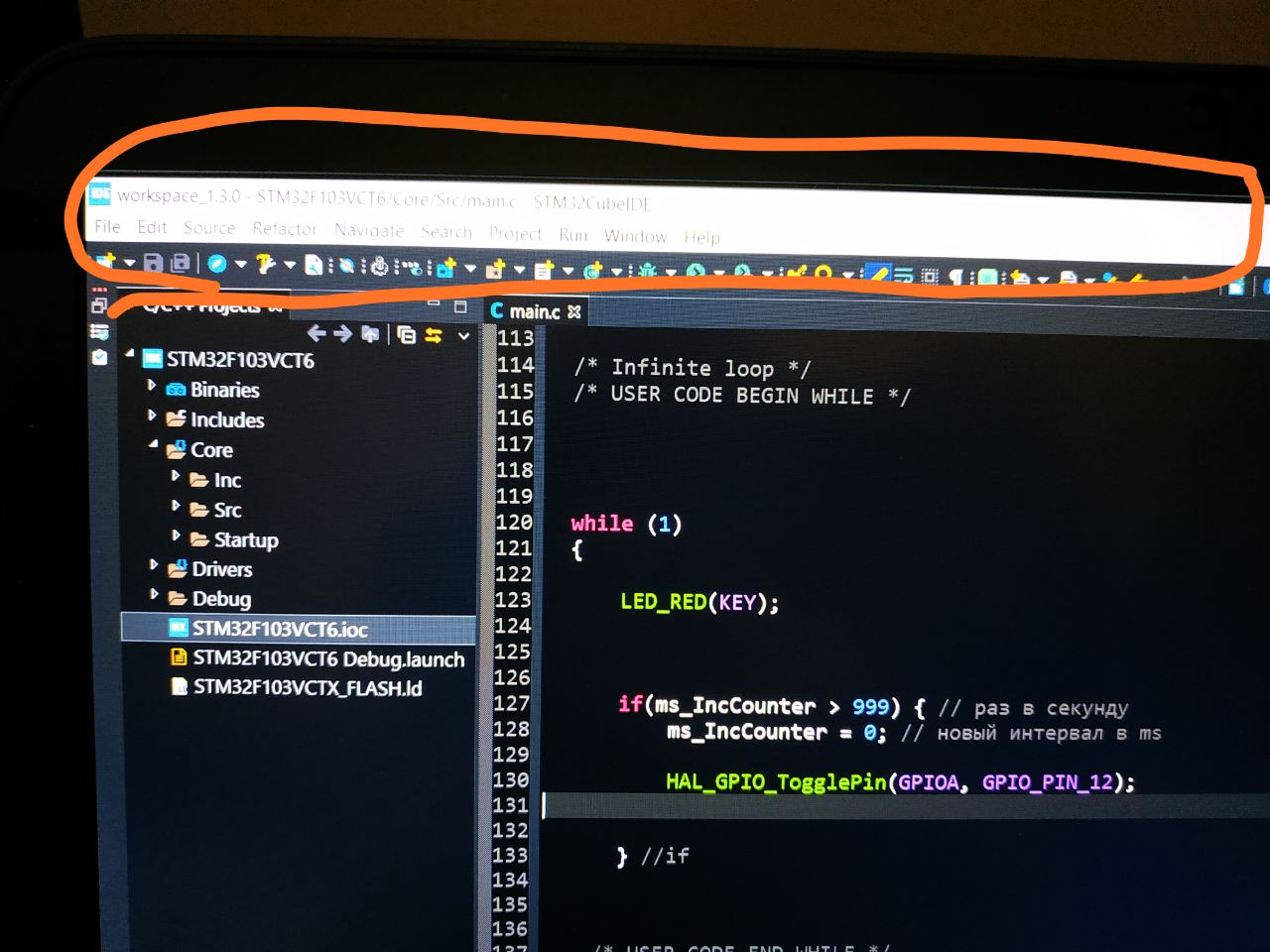This screenshot has width=1270, height=952.
Task: Click the Collapse All icon in Project Explorer
Action: pyautogui.click(x=407, y=335)
